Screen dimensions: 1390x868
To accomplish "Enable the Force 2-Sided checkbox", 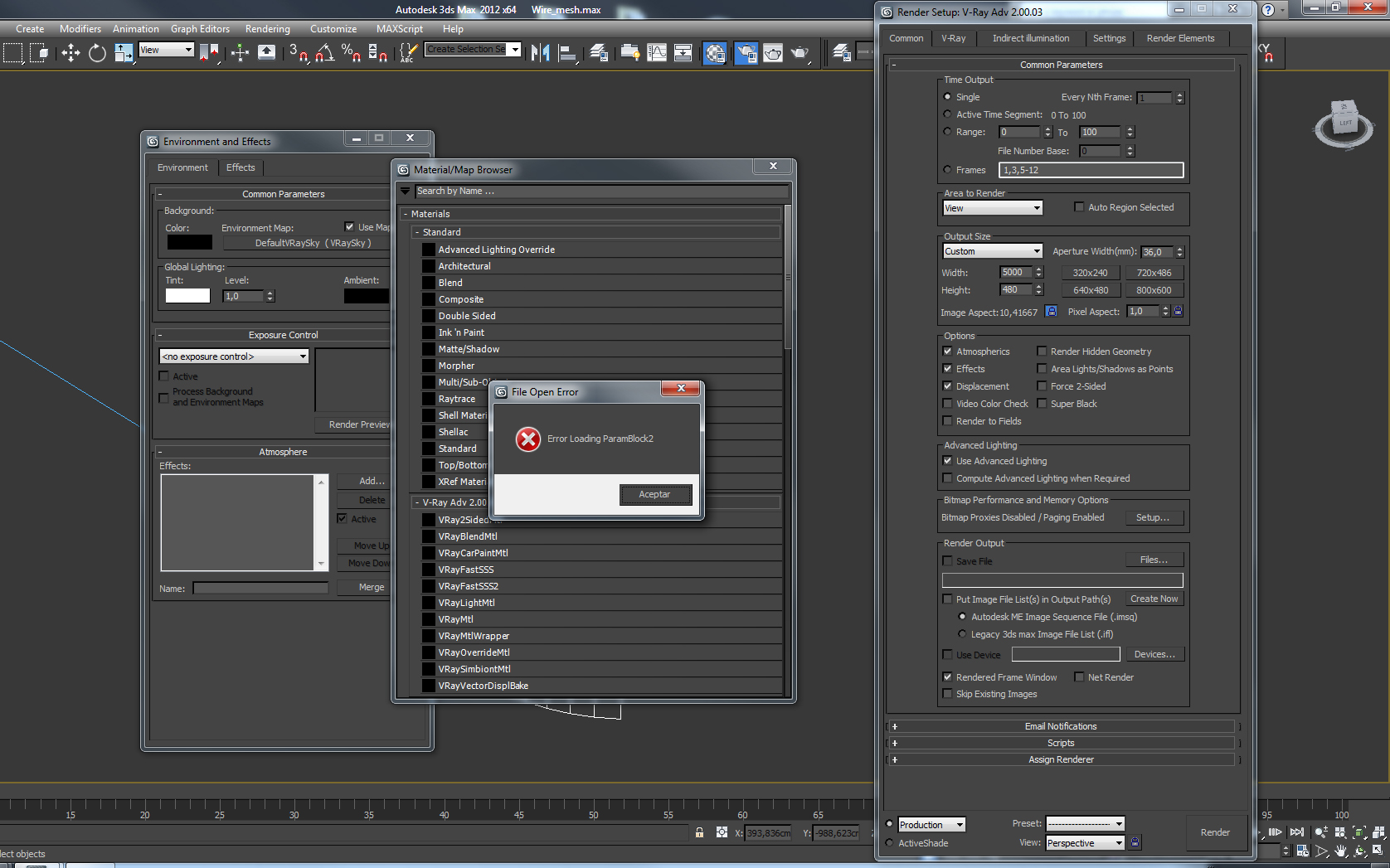I will tap(1042, 386).
